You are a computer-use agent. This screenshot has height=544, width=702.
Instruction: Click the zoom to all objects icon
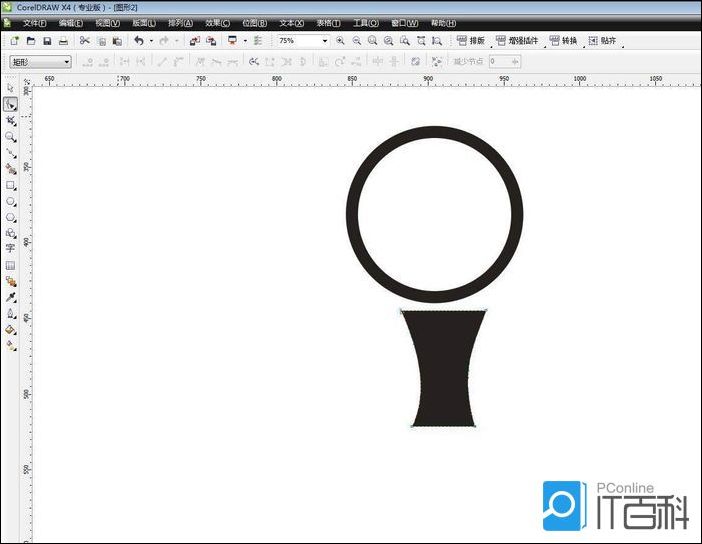click(389, 41)
